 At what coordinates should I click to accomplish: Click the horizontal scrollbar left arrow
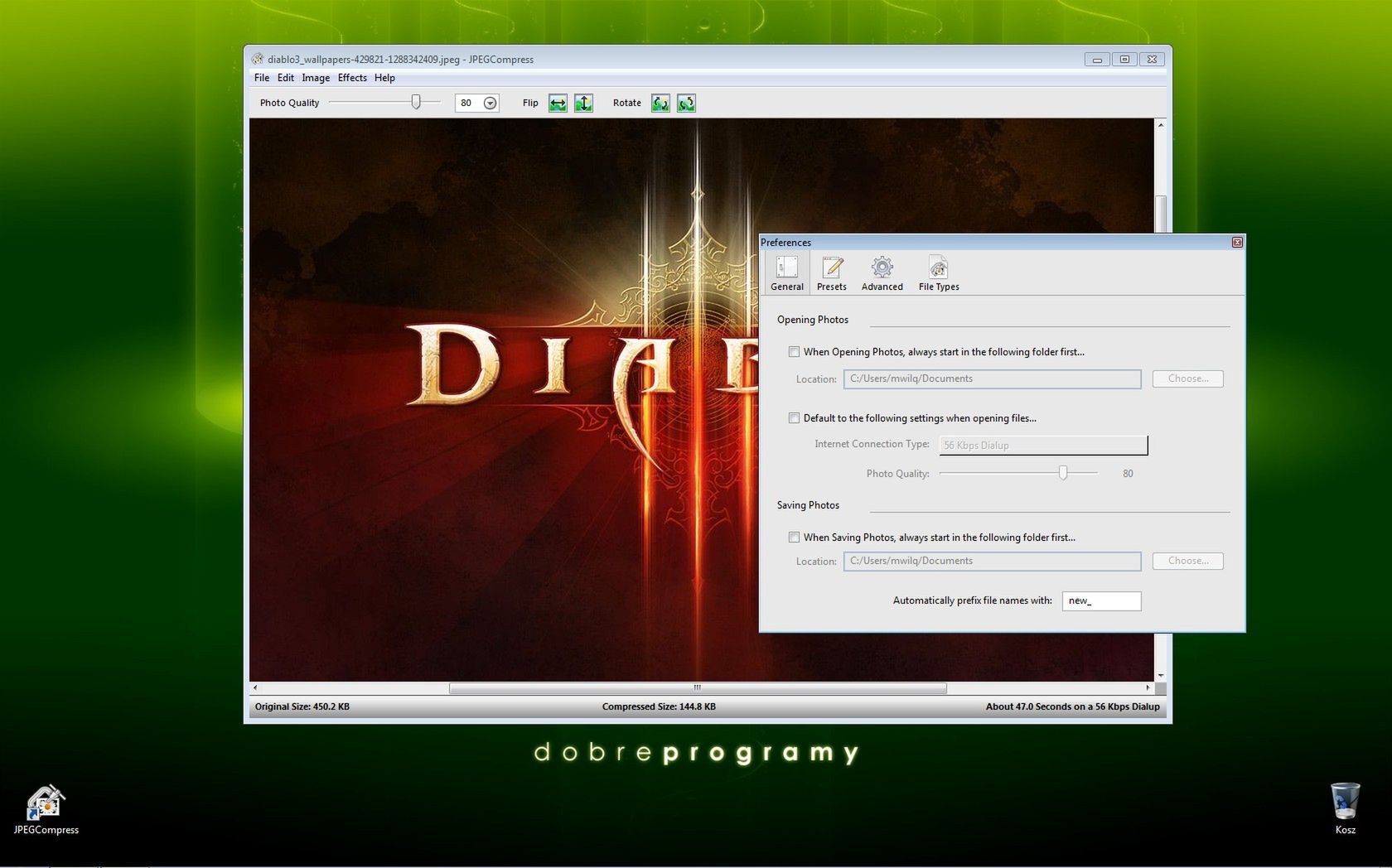[x=255, y=687]
